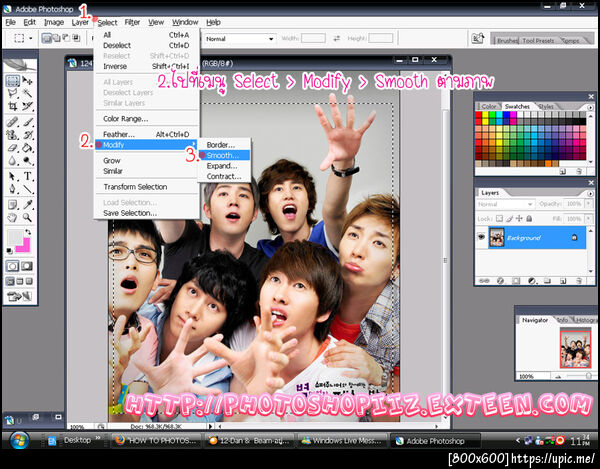This screenshot has width=600, height=469.
Task: Toggle Lock all padlock in Layers panel
Action: click(x=529, y=219)
